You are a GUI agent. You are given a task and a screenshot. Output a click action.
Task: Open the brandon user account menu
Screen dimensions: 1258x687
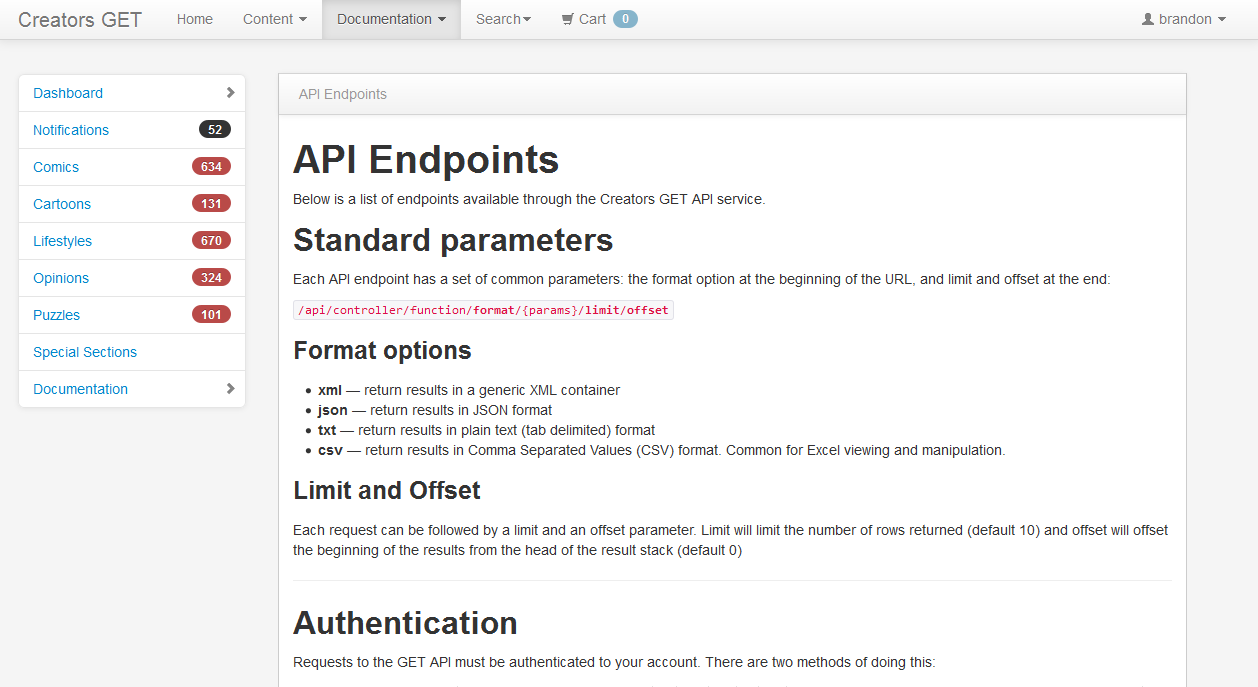click(x=1184, y=19)
